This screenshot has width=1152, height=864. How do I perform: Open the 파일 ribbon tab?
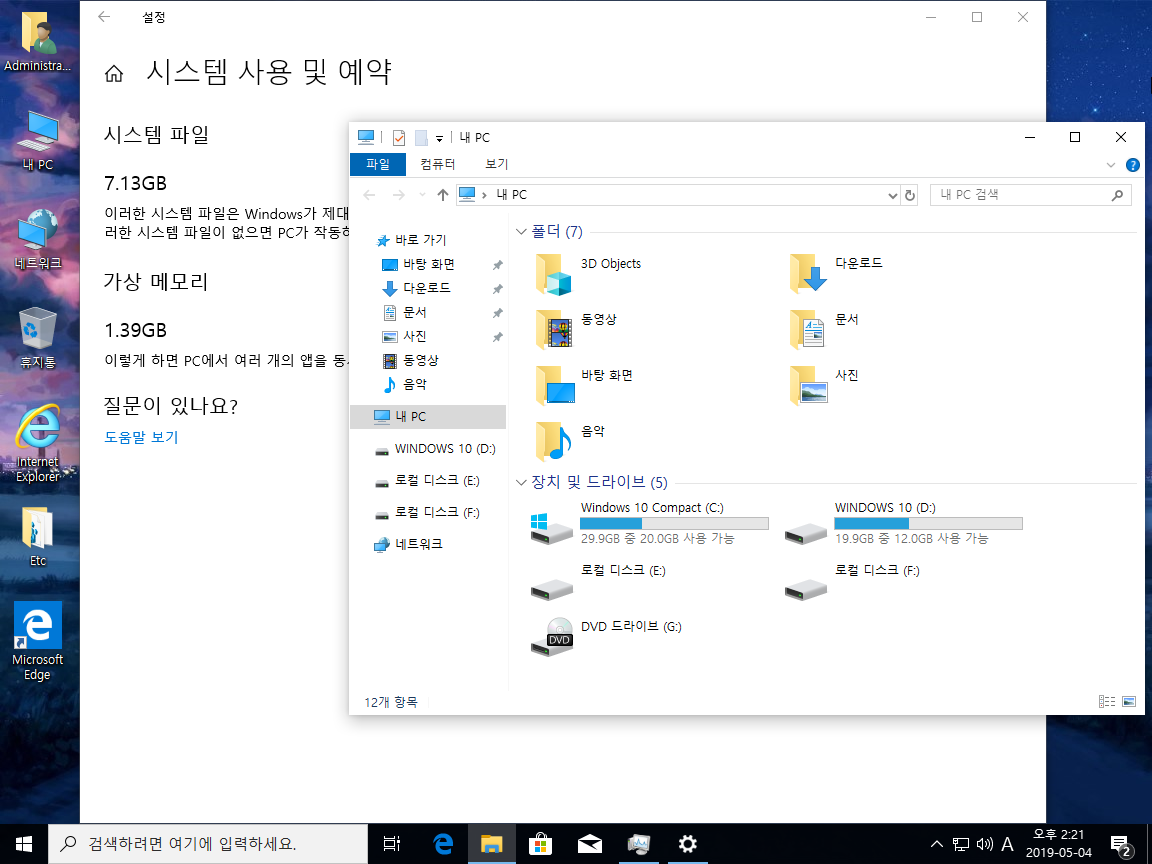click(x=378, y=165)
